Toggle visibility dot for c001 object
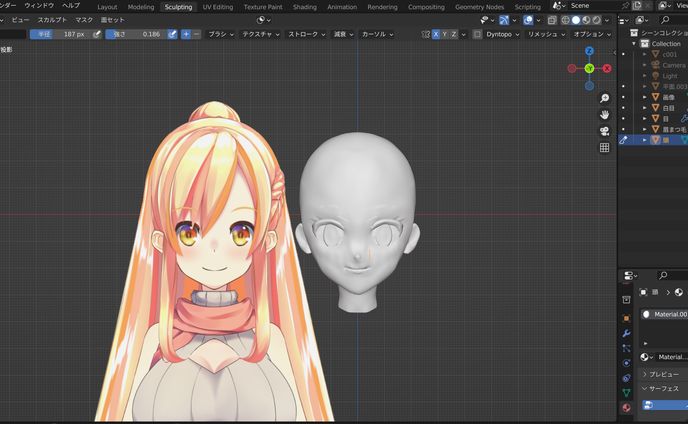Screen dimensions: 688x424 coord(624,54)
